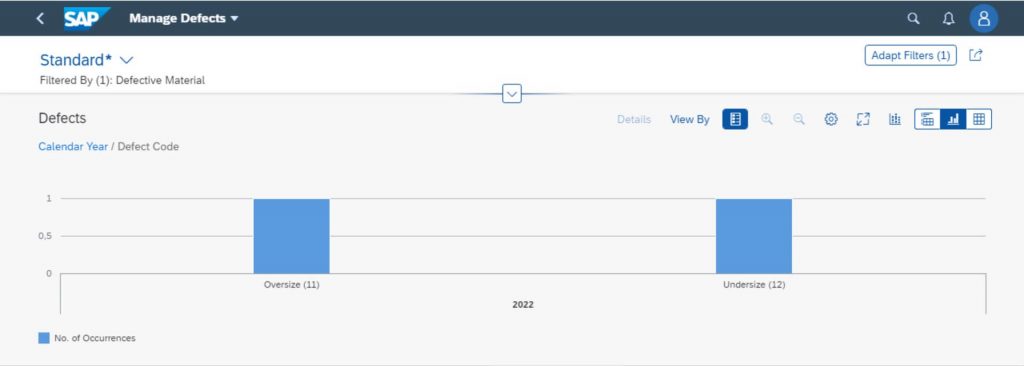1024x366 pixels.
Task: Switch to chart-only view
Action: pyautogui.click(x=953, y=119)
